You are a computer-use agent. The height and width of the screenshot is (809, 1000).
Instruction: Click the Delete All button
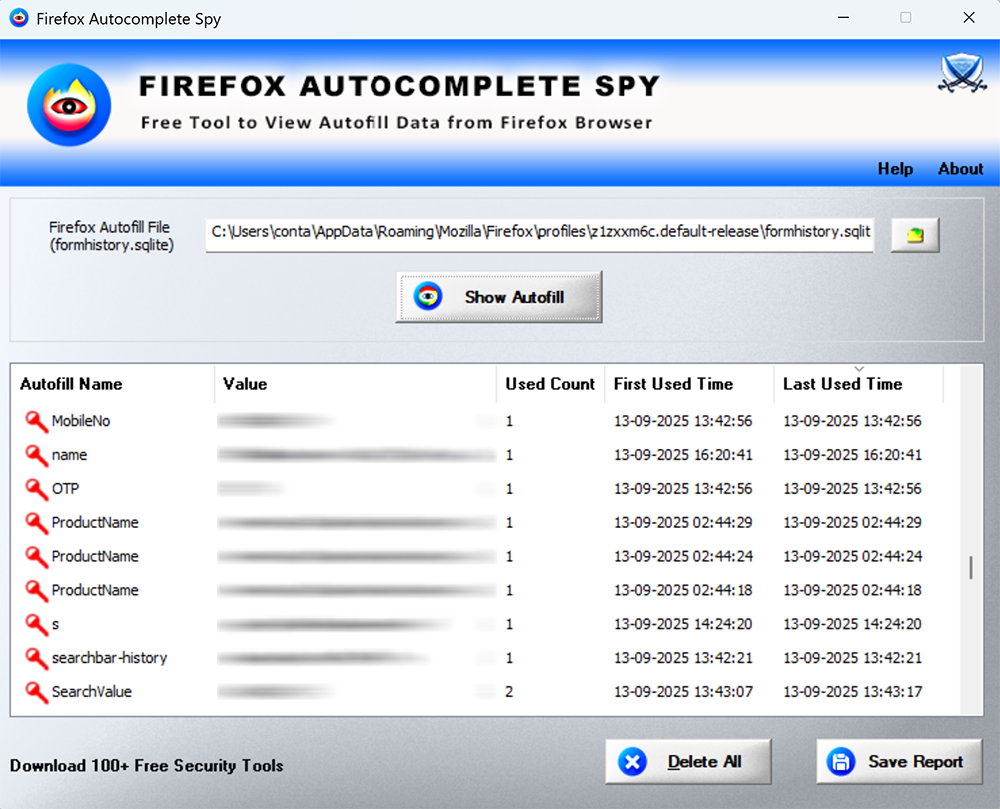tap(688, 761)
